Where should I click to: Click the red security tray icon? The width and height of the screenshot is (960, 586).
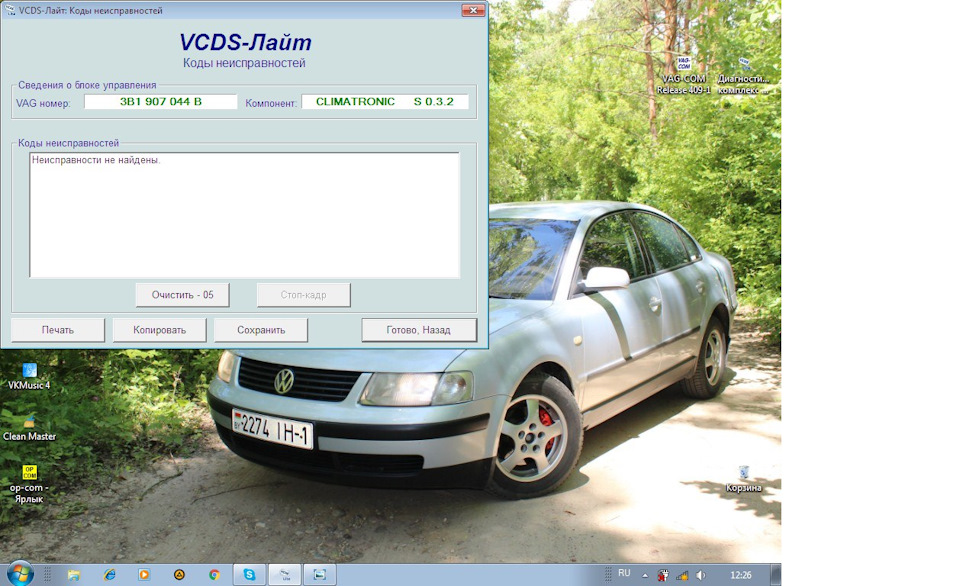pyautogui.click(x=663, y=575)
